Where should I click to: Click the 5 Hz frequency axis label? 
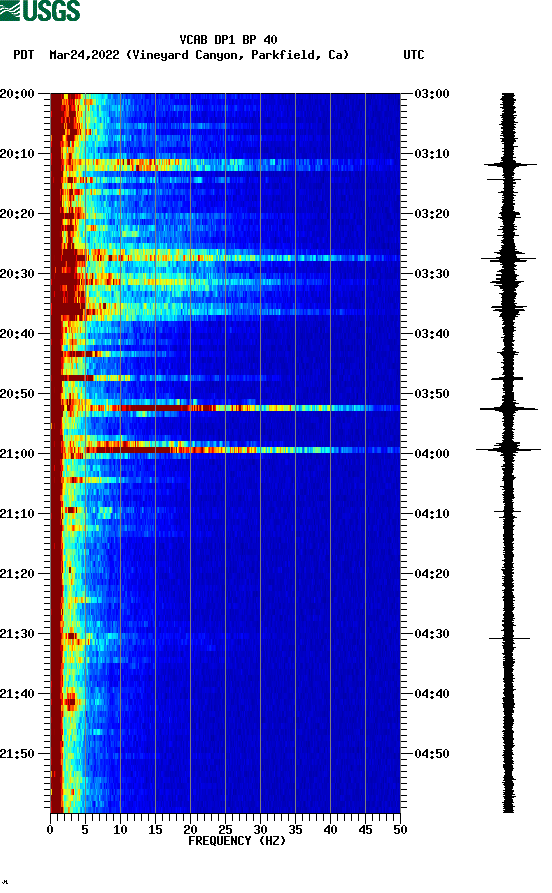[x=85, y=830]
